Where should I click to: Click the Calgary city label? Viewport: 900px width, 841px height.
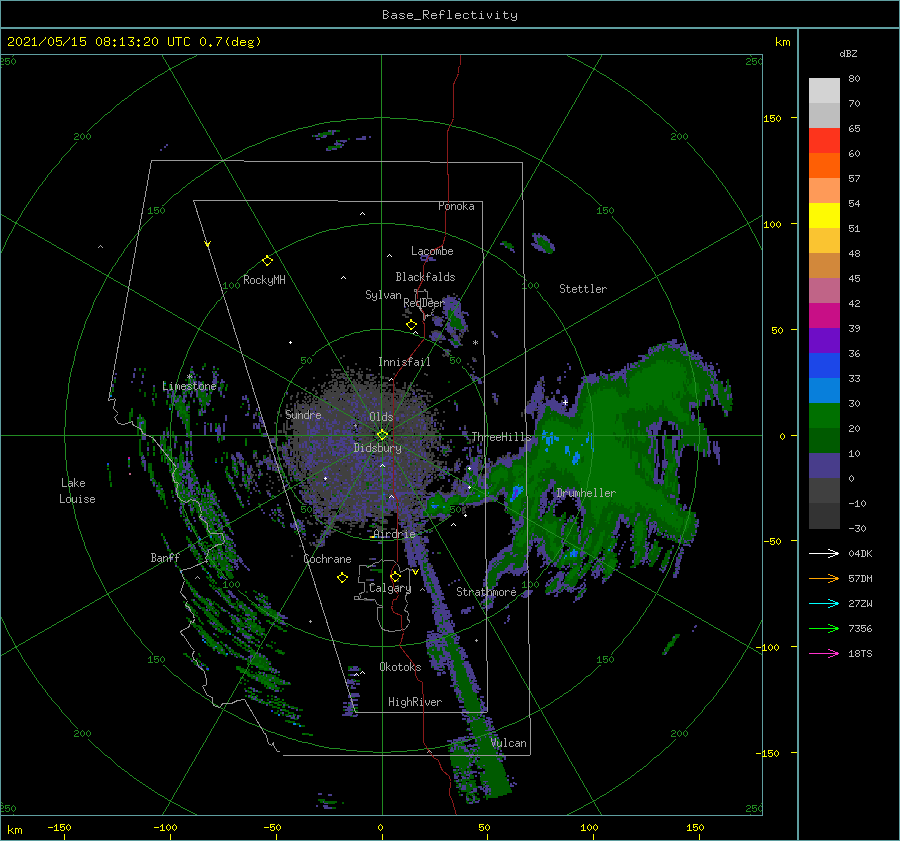pyautogui.click(x=390, y=588)
